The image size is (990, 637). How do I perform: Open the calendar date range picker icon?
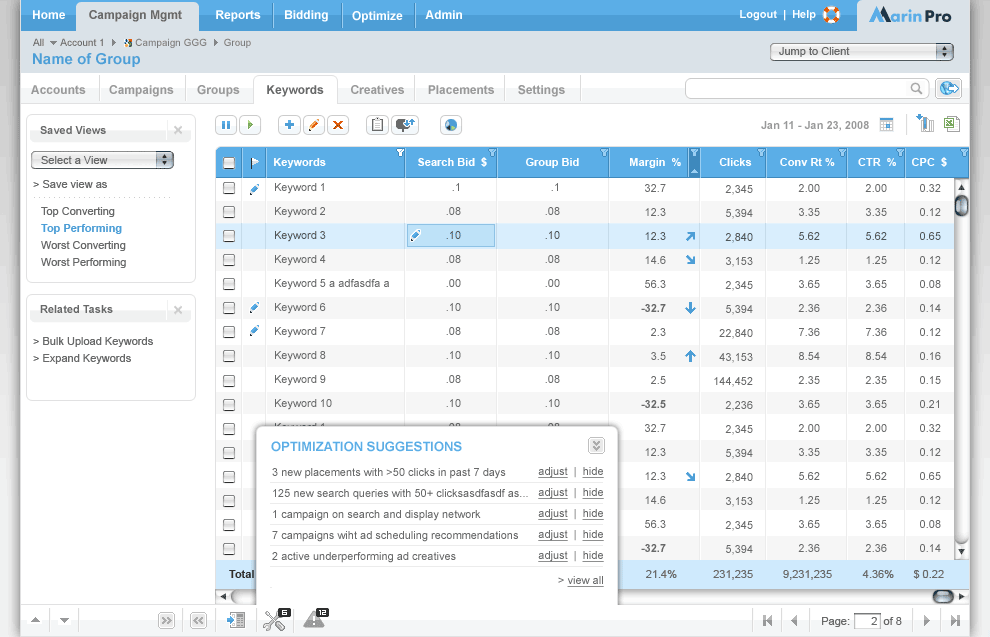pos(886,125)
